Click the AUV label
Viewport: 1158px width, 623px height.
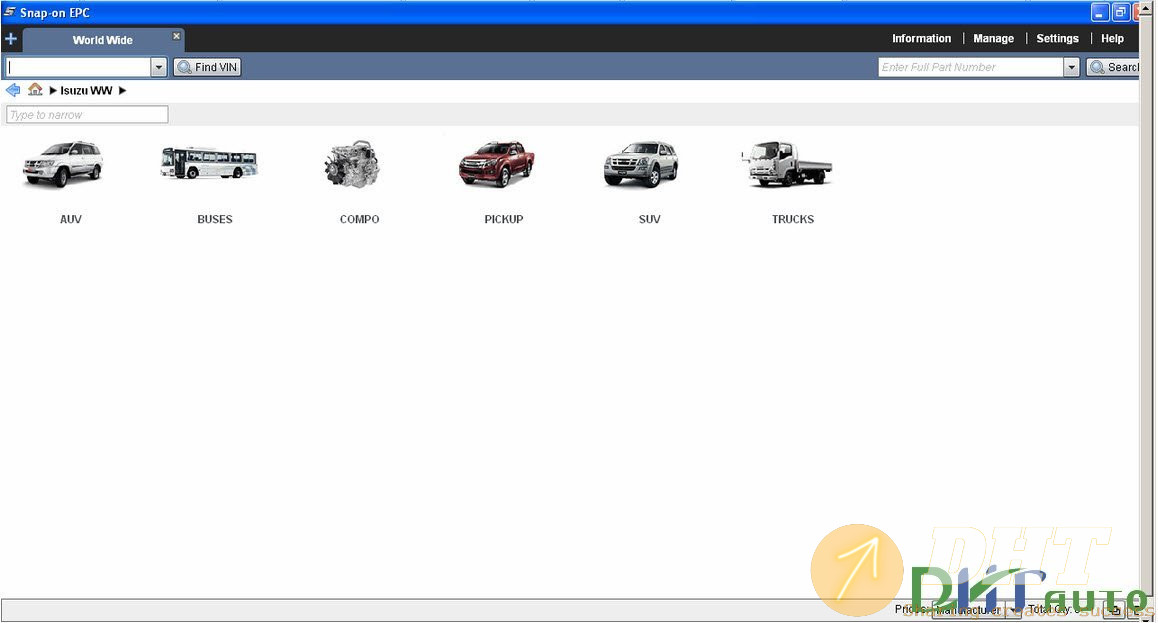point(71,219)
